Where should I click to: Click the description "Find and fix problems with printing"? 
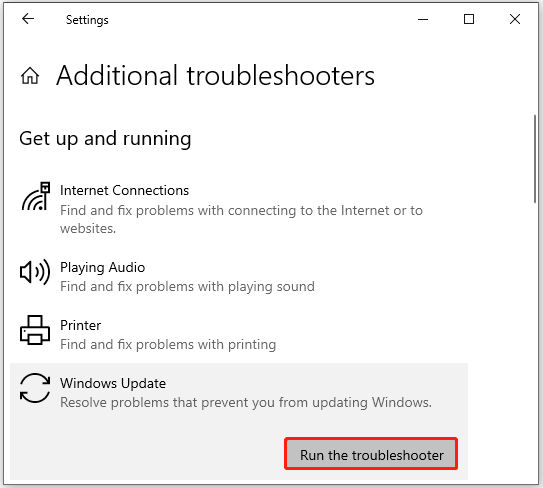pos(168,345)
